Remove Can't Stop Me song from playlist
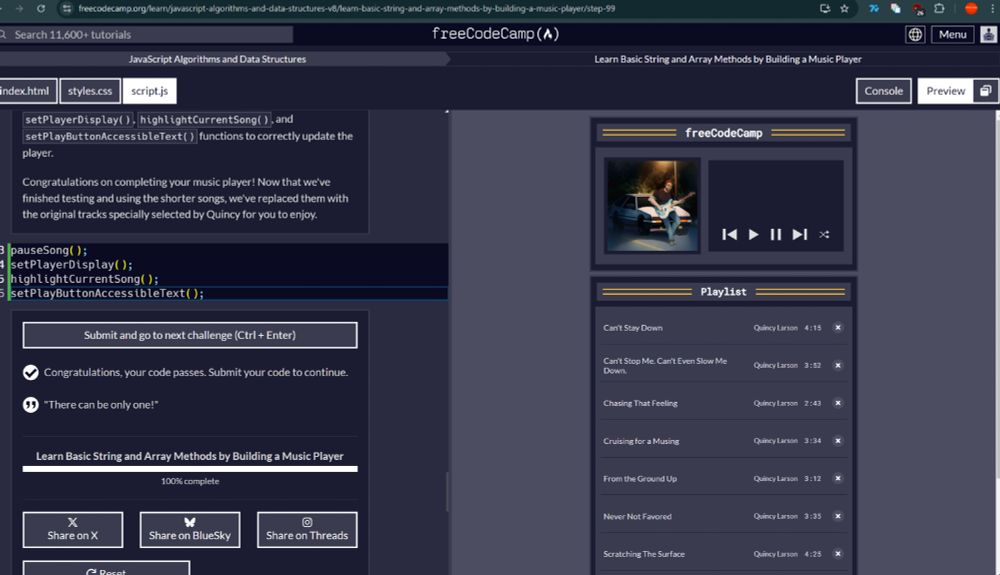This screenshot has width=1000, height=575. tap(838, 365)
